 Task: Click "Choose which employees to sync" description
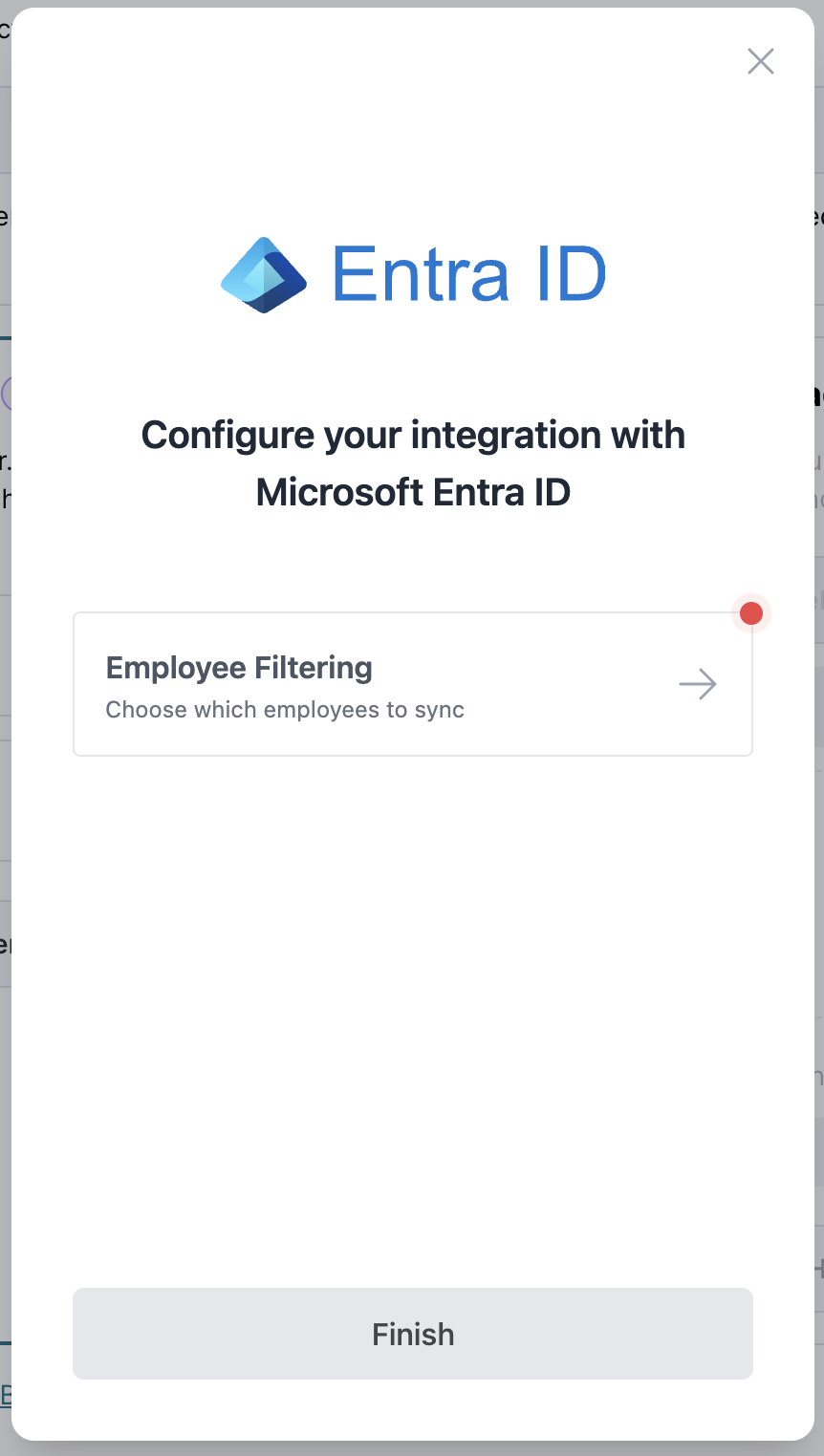click(x=285, y=710)
